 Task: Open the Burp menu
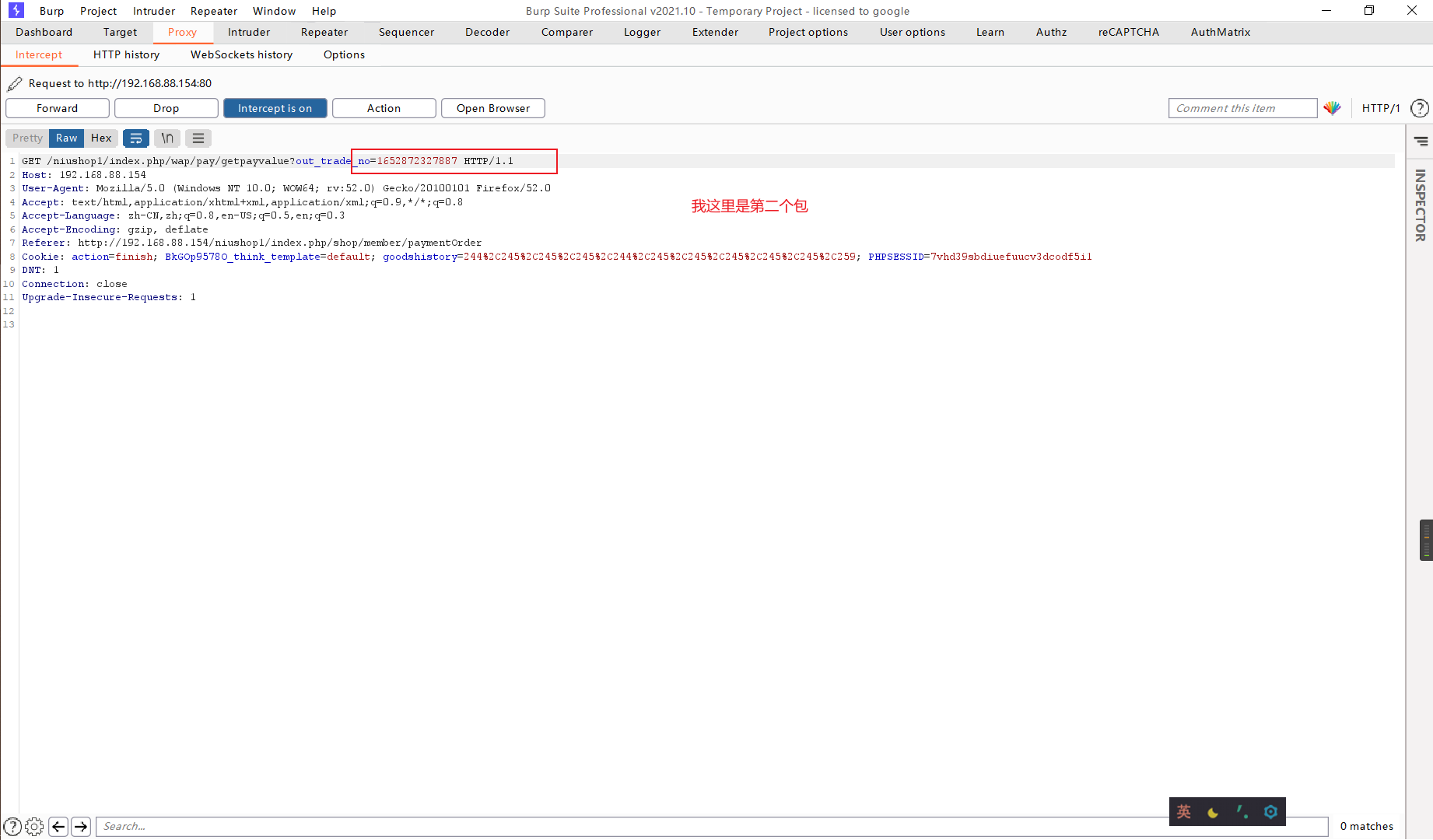pyautogui.click(x=51, y=11)
